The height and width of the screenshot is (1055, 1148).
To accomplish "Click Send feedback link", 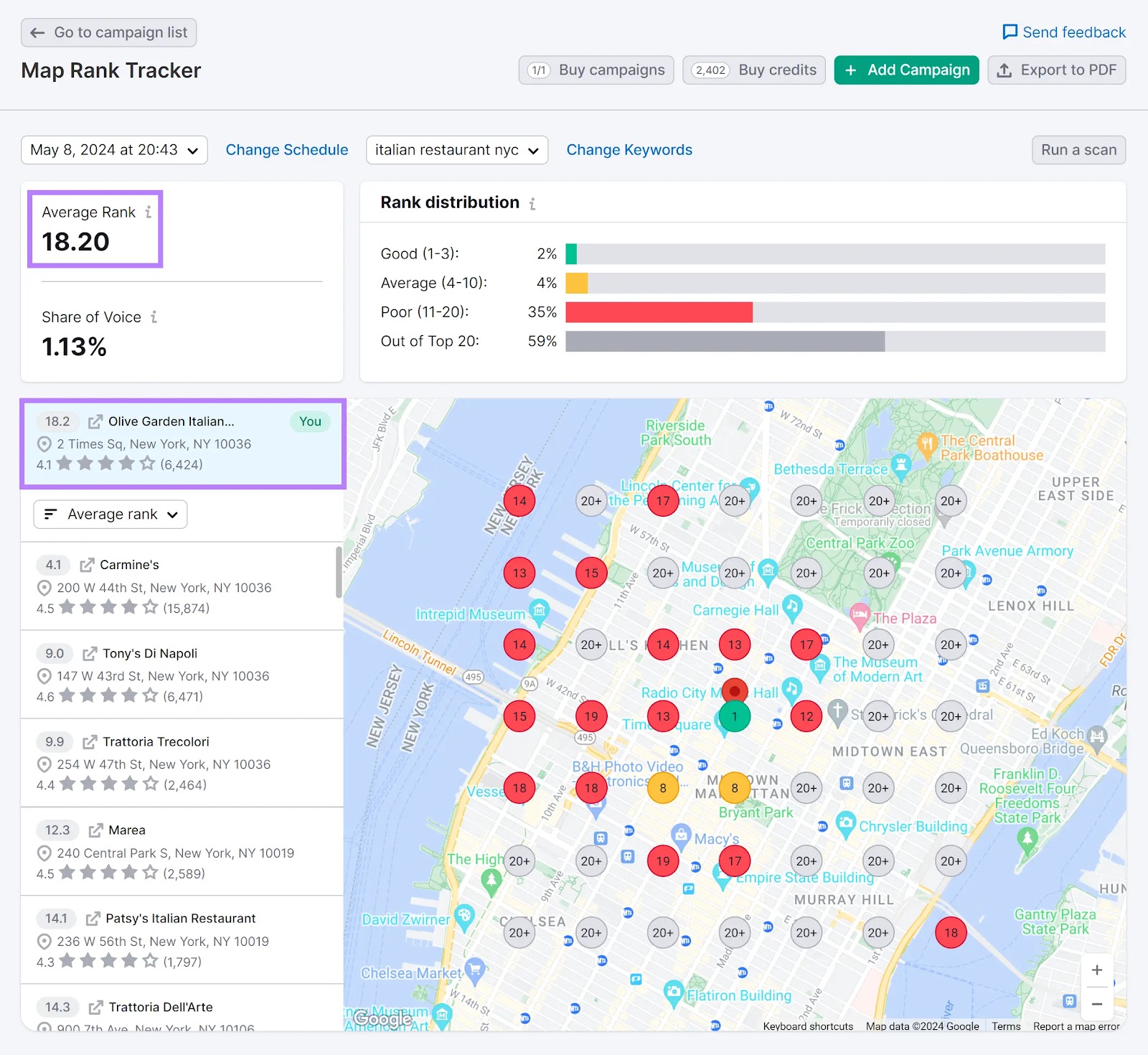I will tap(1064, 32).
